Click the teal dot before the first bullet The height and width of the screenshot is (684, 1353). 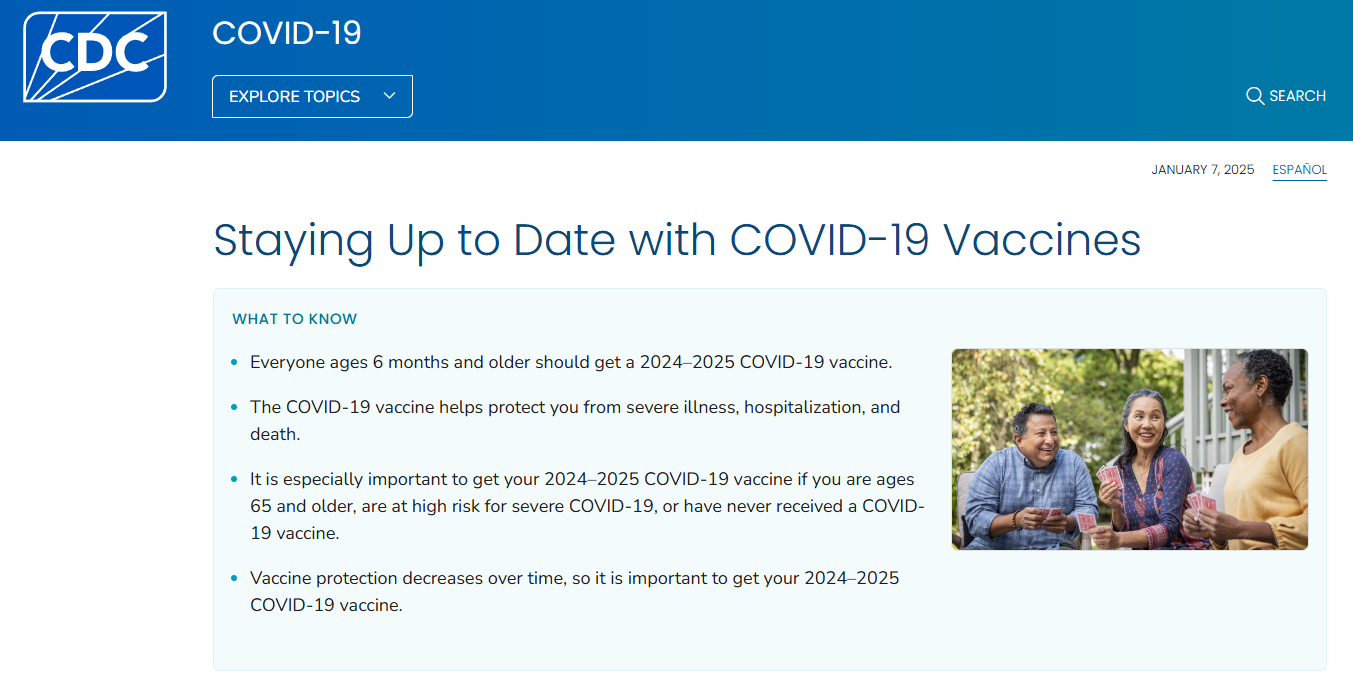coord(234,362)
